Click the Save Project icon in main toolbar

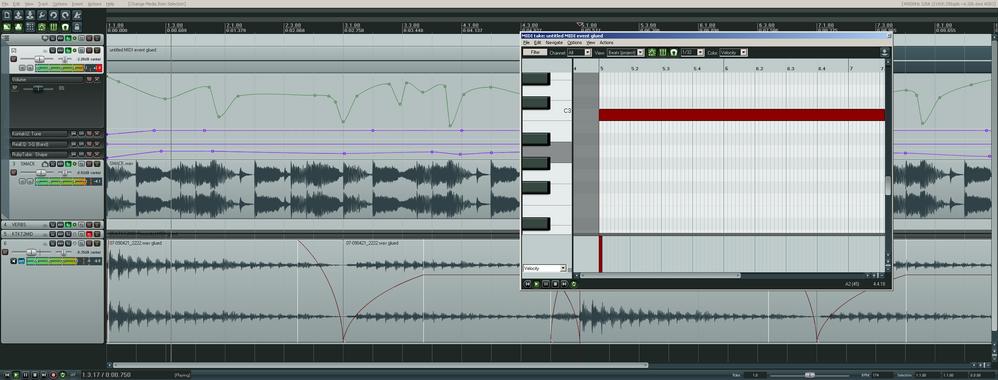click(30, 15)
